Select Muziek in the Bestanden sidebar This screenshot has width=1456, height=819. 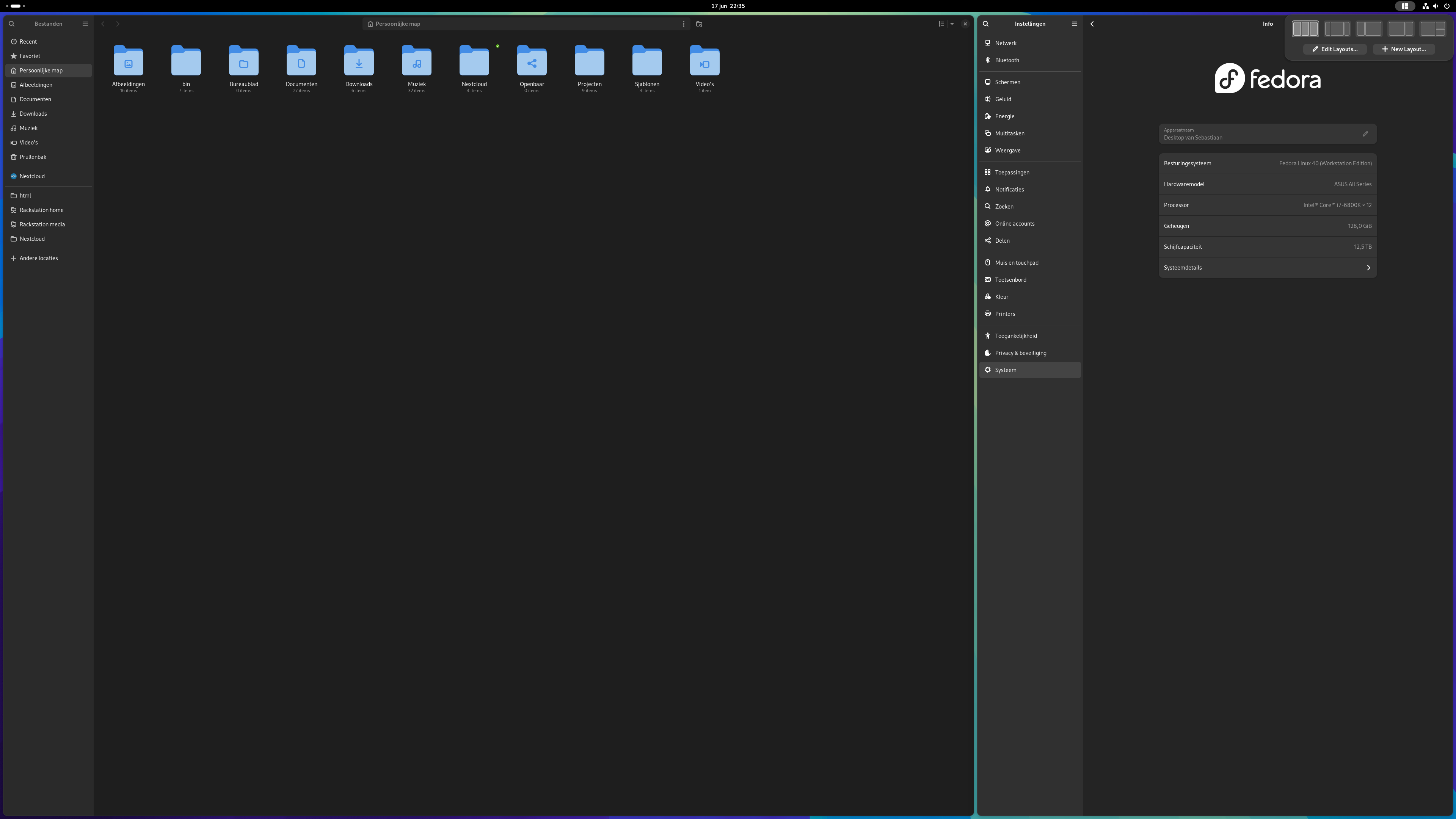[x=49, y=128]
